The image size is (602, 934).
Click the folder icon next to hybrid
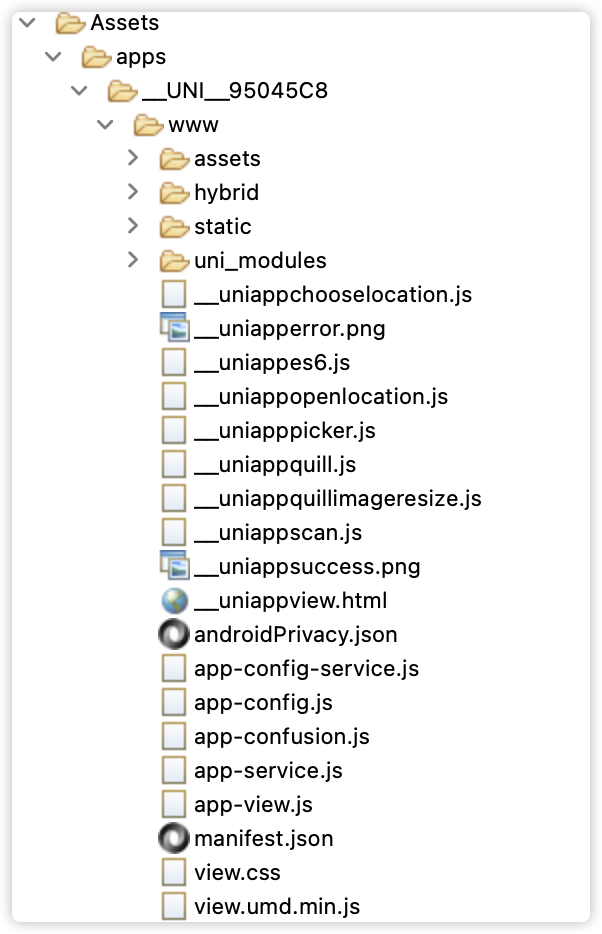174,192
